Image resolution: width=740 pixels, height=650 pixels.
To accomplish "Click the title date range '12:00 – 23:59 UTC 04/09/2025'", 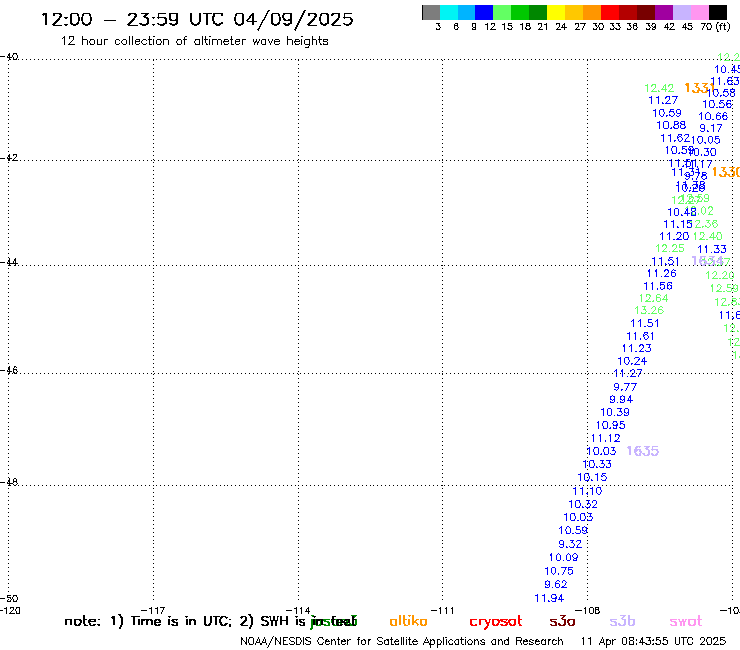I will pos(197,19).
